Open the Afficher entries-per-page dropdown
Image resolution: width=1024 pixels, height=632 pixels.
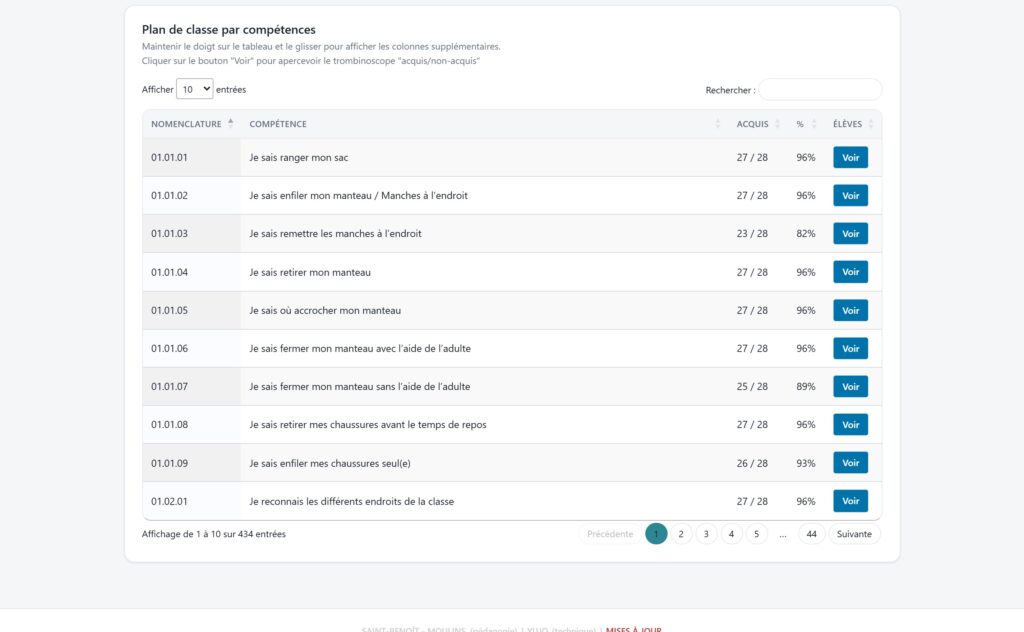pyautogui.click(x=195, y=89)
